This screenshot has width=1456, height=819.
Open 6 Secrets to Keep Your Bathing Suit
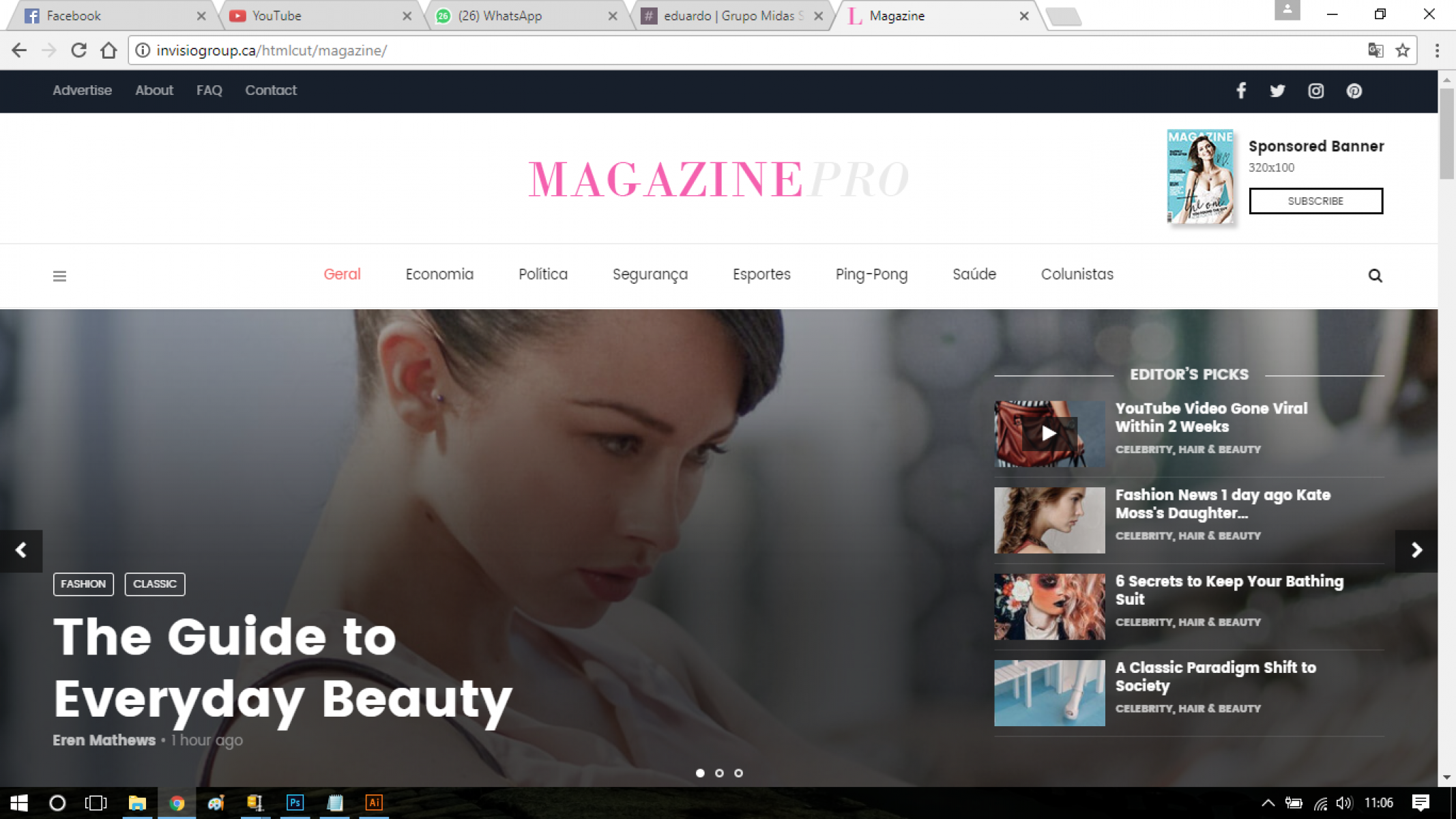click(1229, 590)
